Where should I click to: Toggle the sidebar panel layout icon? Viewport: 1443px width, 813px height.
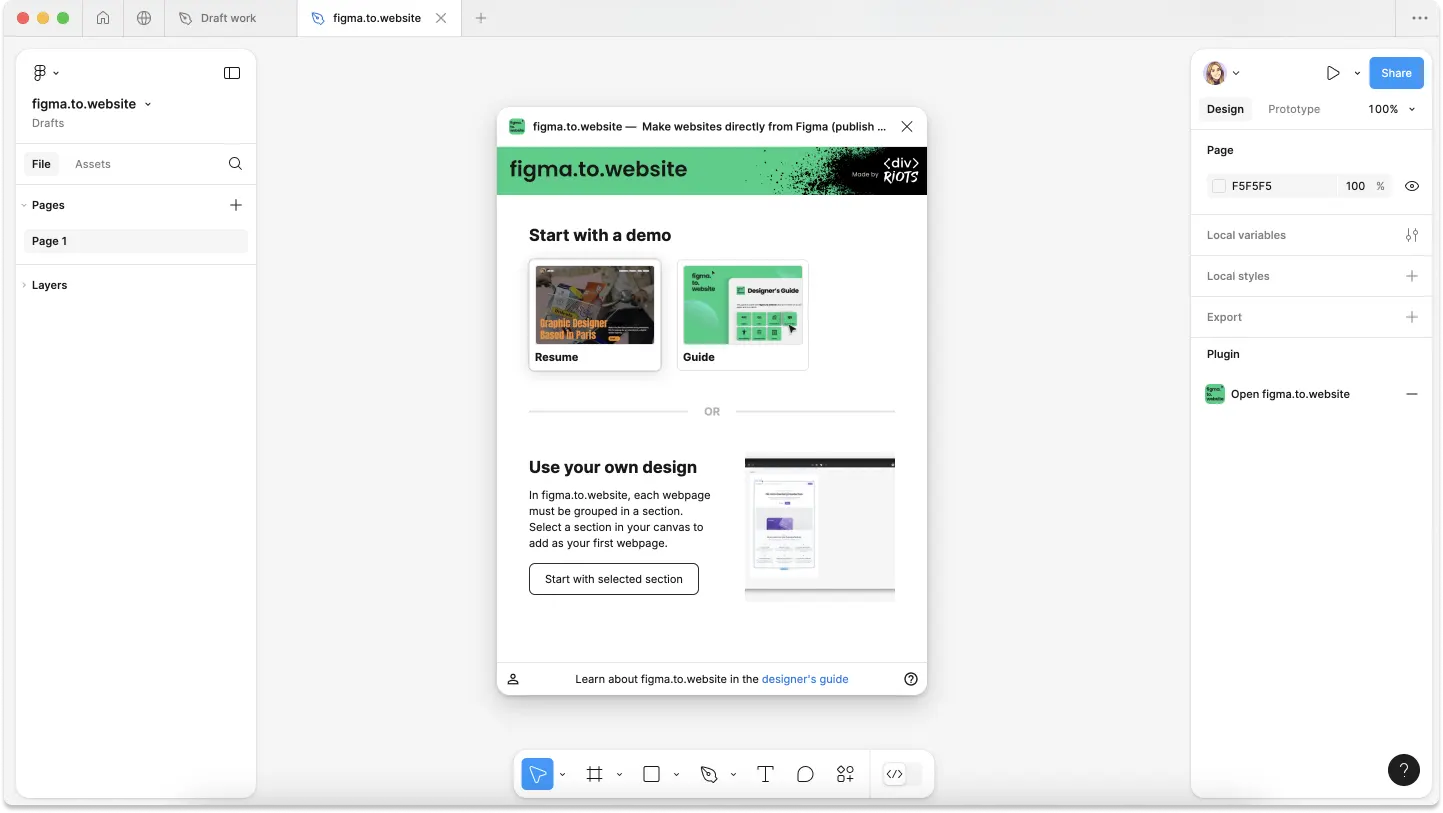coord(232,73)
